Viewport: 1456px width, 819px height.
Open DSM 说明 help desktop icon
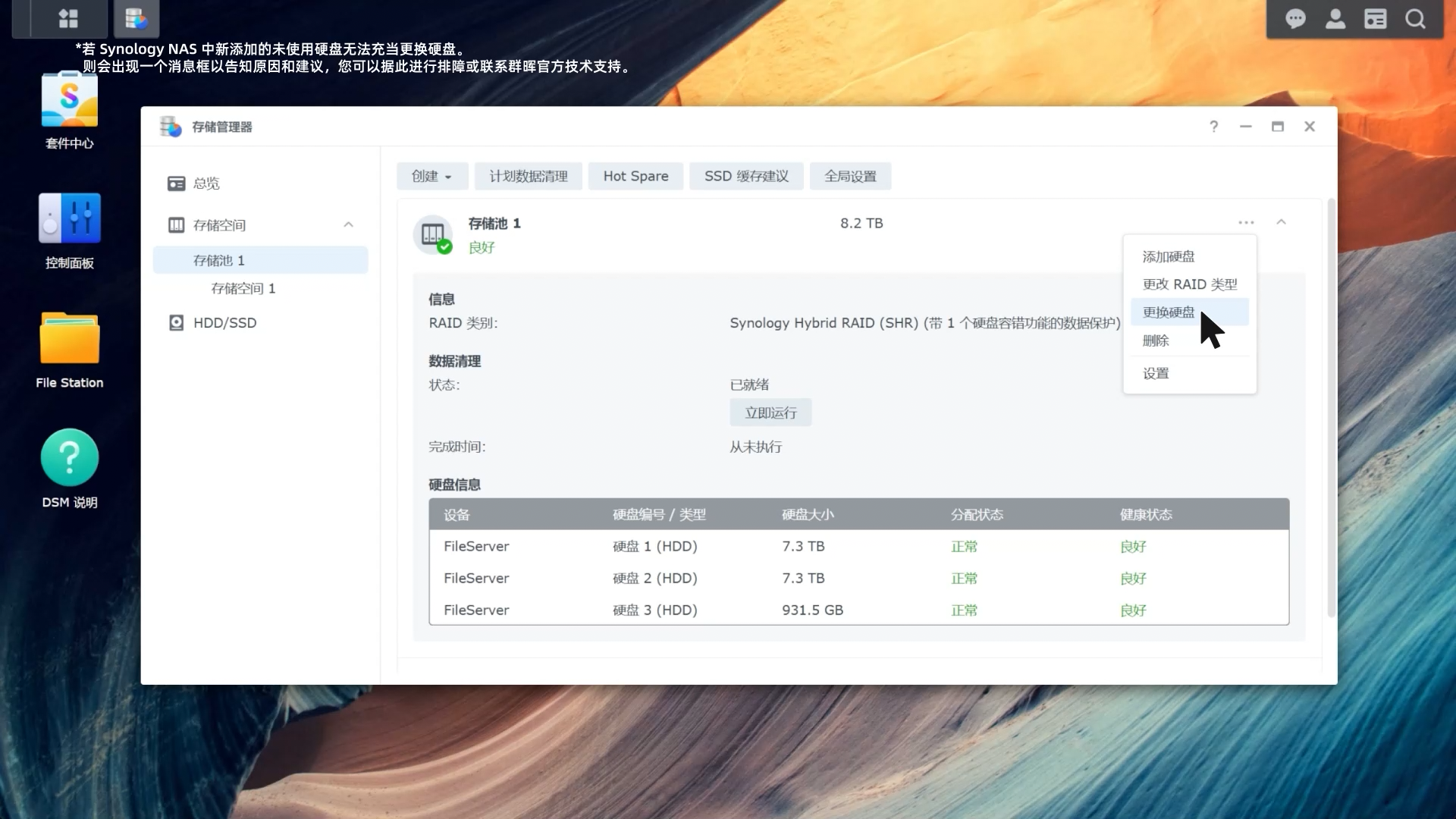(x=70, y=469)
